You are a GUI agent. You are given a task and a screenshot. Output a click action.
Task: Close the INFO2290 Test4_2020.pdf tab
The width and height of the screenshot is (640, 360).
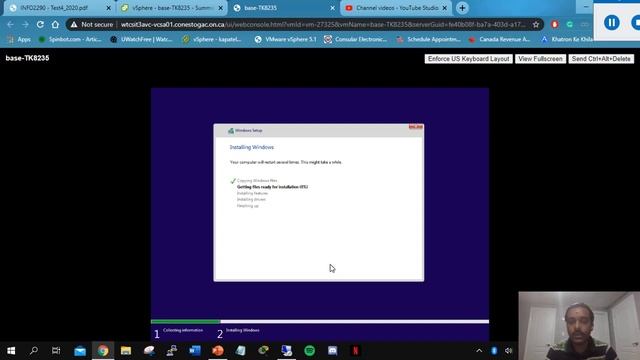[108, 8]
